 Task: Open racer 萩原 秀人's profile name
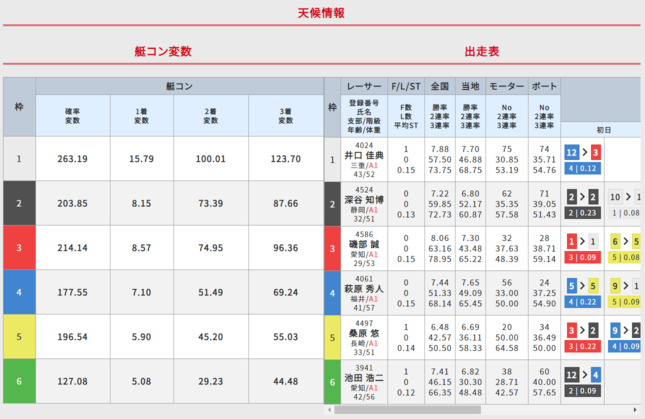tap(364, 290)
